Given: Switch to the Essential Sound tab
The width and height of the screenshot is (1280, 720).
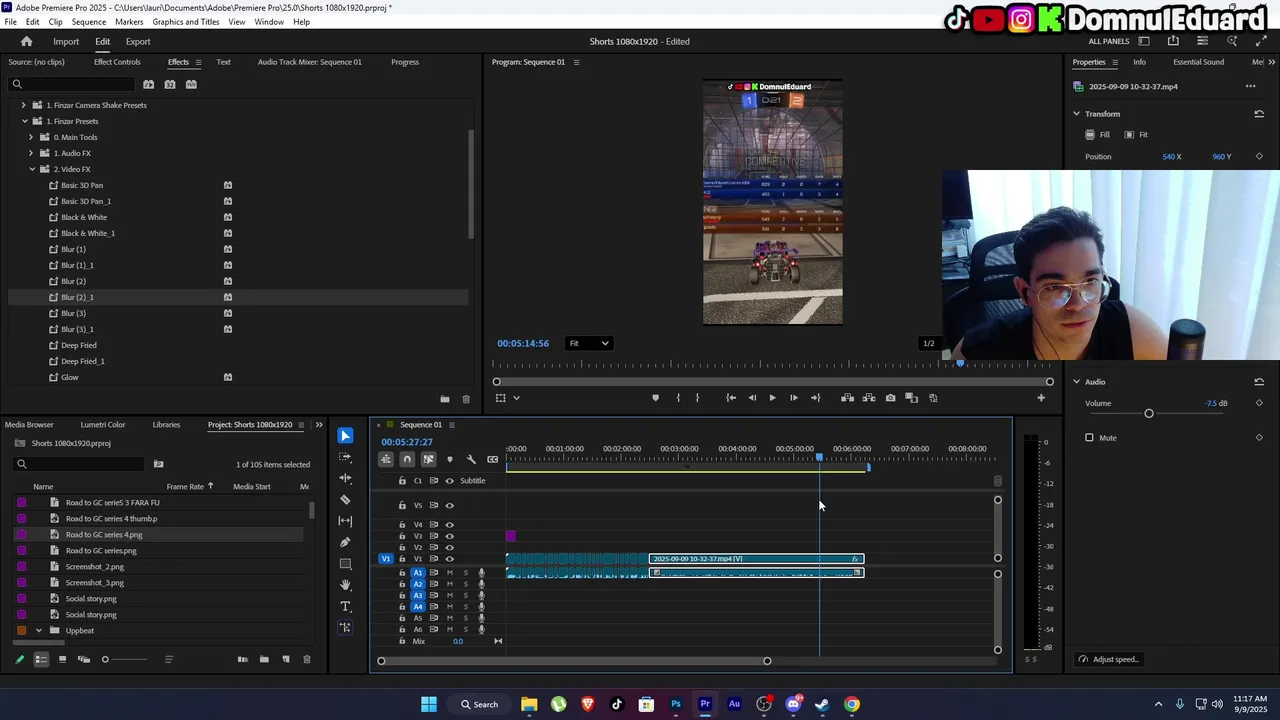Looking at the screenshot, I should click(1198, 62).
